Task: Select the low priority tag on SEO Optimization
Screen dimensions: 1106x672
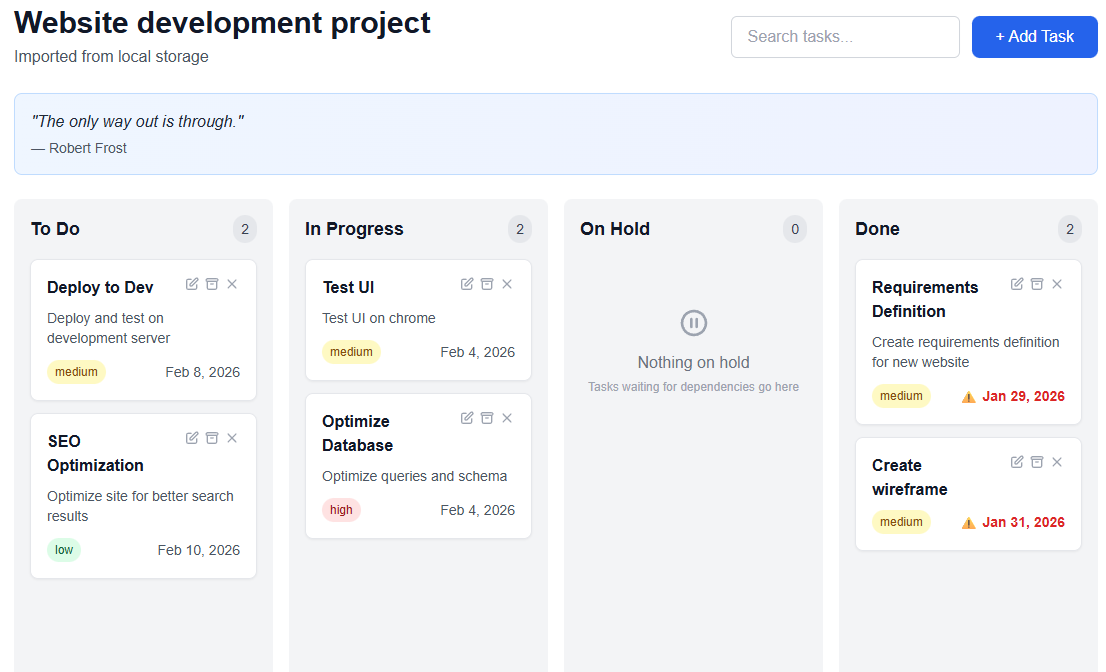Action: click(x=64, y=550)
